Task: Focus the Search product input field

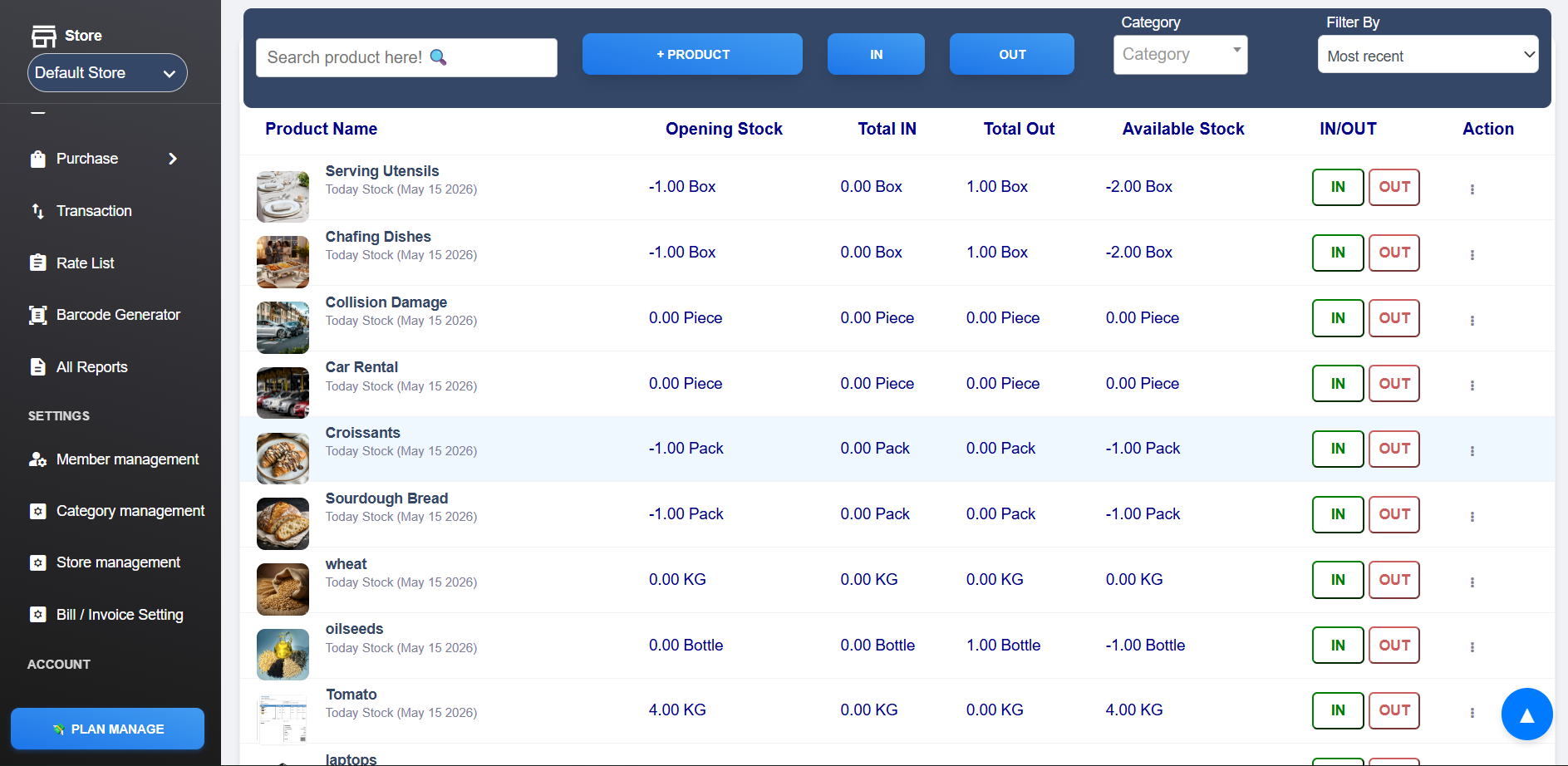Action: coord(406,57)
